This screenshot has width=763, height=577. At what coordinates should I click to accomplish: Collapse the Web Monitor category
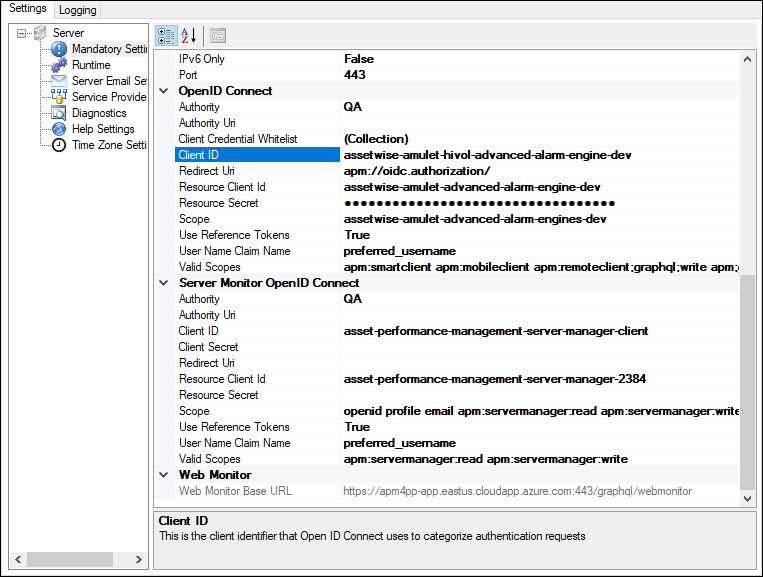pos(164,475)
